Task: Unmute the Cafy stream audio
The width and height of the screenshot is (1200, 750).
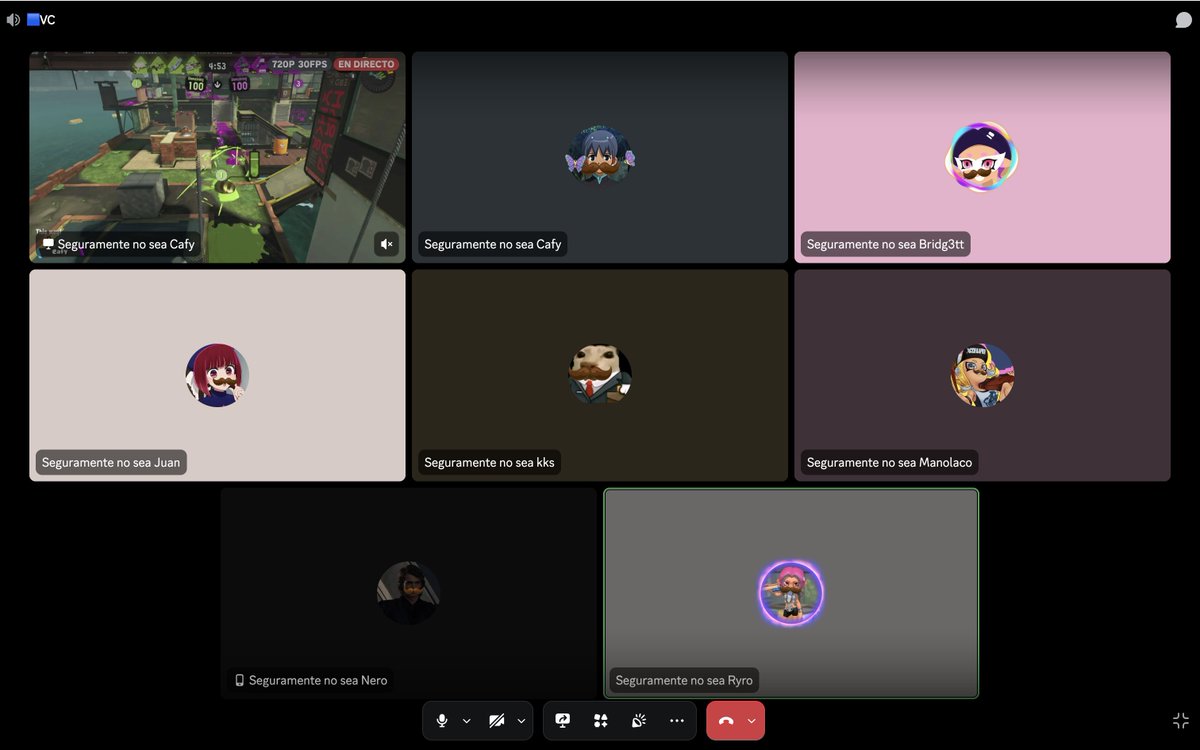Action: pyautogui.click(x=386, y=244)
